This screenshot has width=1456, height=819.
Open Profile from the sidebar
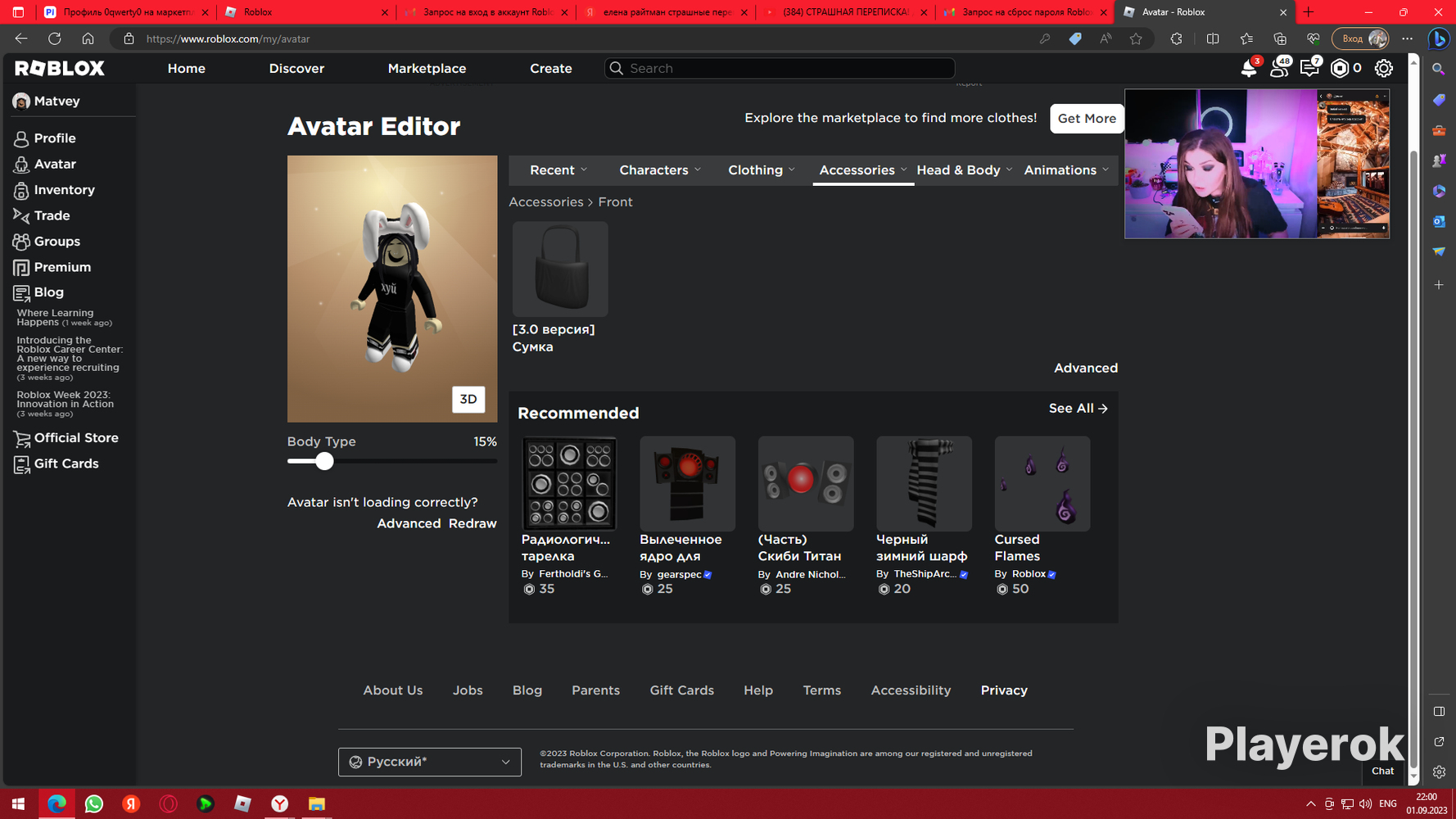coord(55,138)
